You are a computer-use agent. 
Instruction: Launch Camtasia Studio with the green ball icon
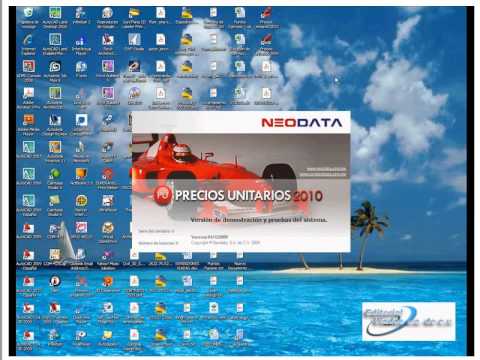tap(55, 178)
